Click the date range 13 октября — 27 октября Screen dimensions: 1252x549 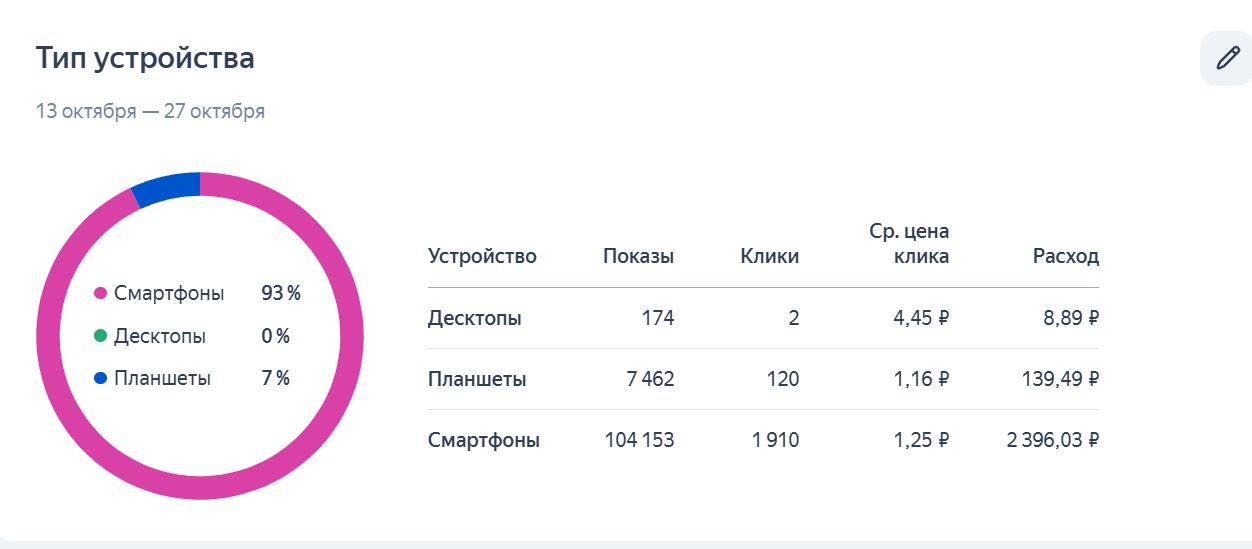(x=150, y=111)
